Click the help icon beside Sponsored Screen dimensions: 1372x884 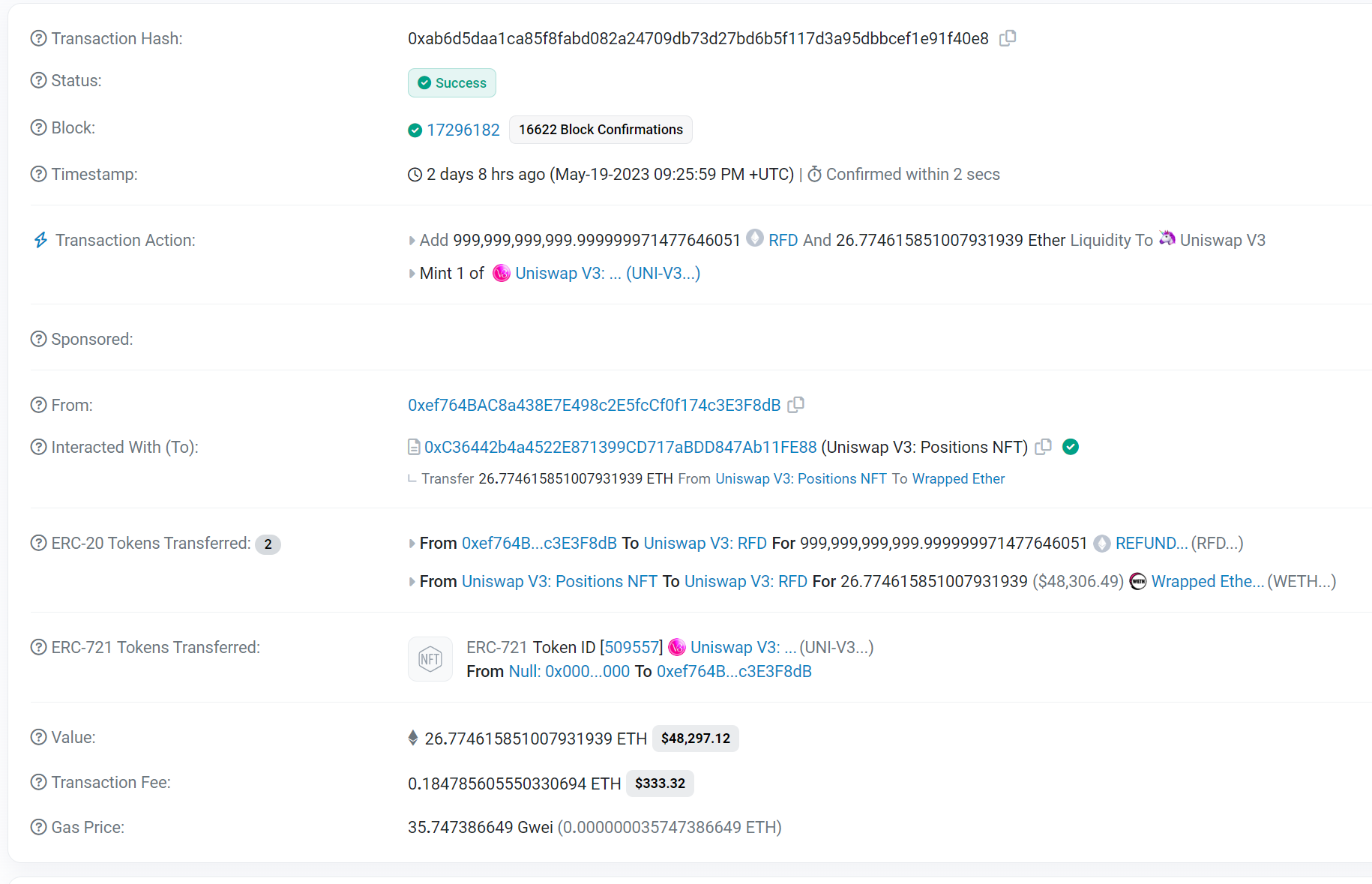pyautogui.click(x=38, y=339)
